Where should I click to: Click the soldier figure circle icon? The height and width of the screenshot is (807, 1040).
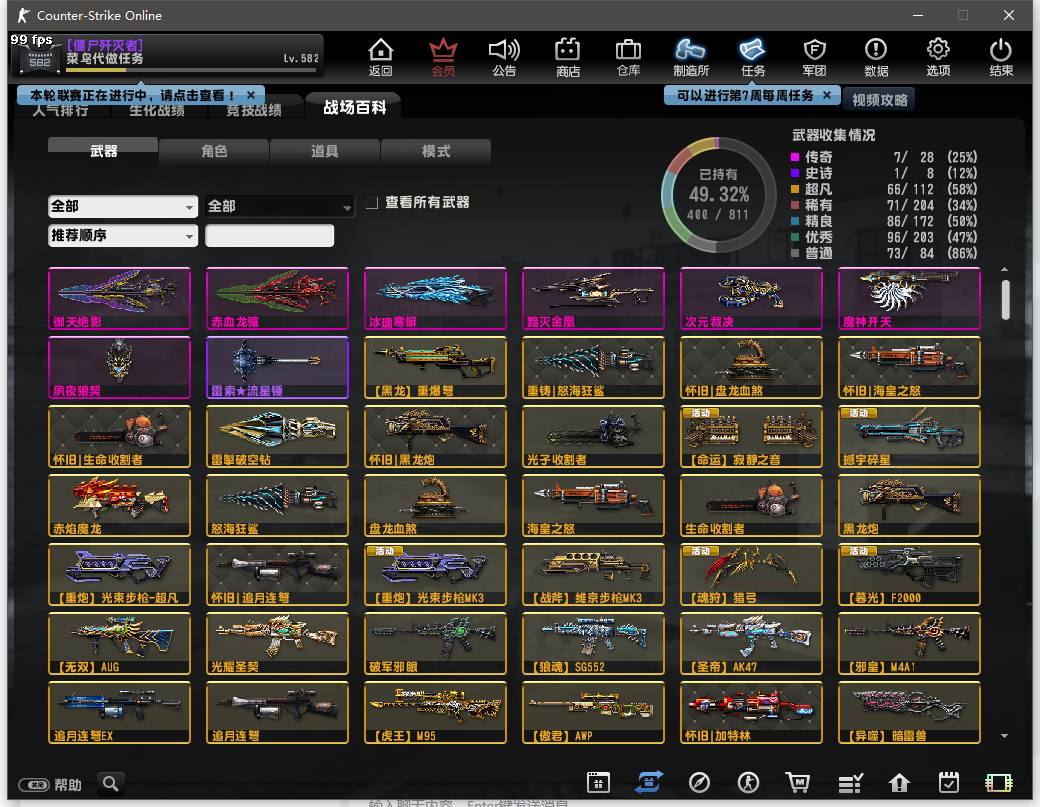[749, 782]
